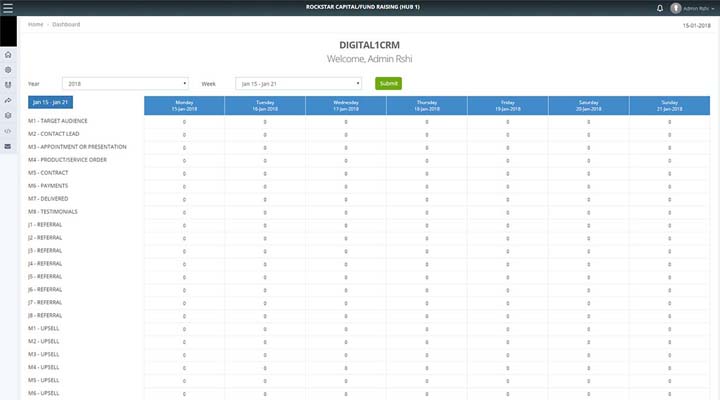Click the J5 - REFERRAL row label
This screenshot has width=720, height=400.
pos(45,276)
